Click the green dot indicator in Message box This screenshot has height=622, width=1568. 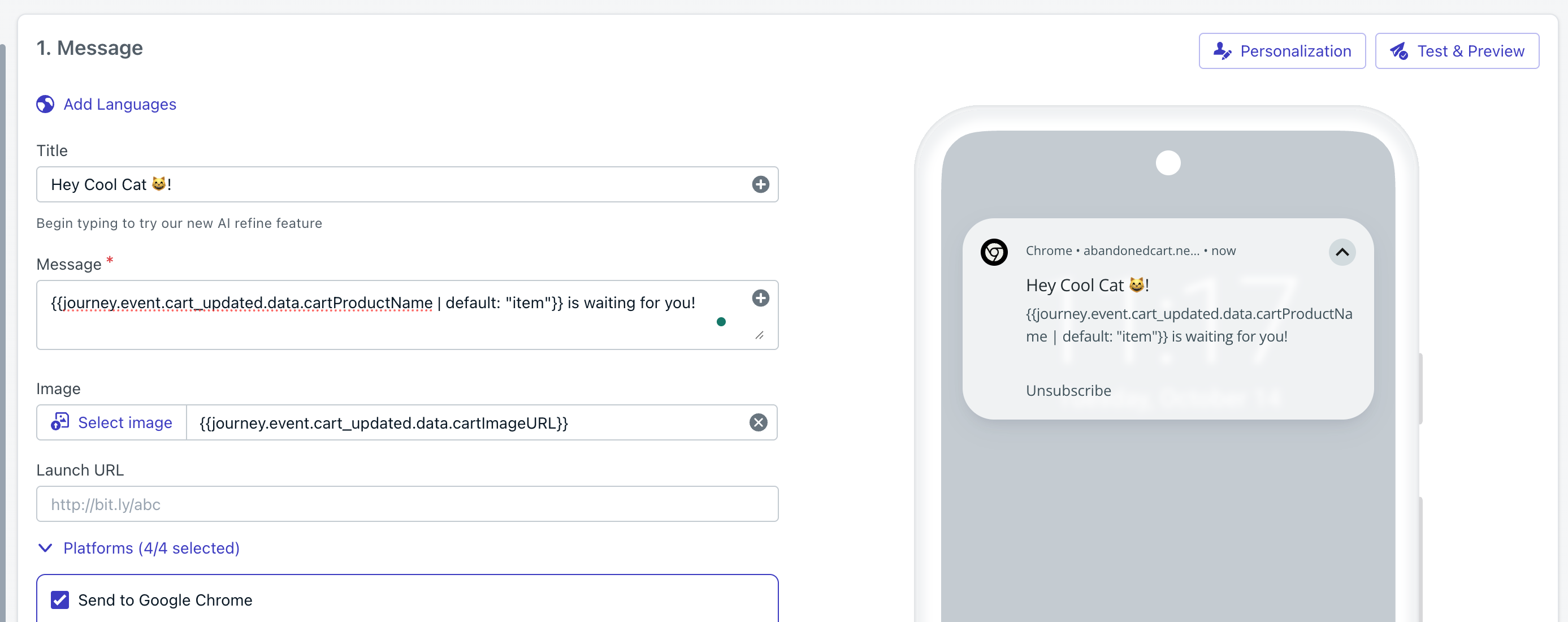pyautogui.click(x=721, y=322)
